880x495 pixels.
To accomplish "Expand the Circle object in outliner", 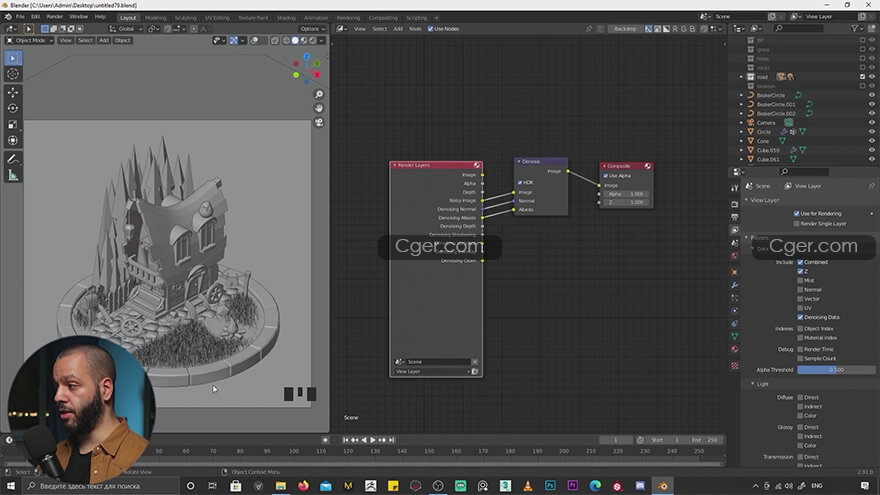I will click(741, 132).
